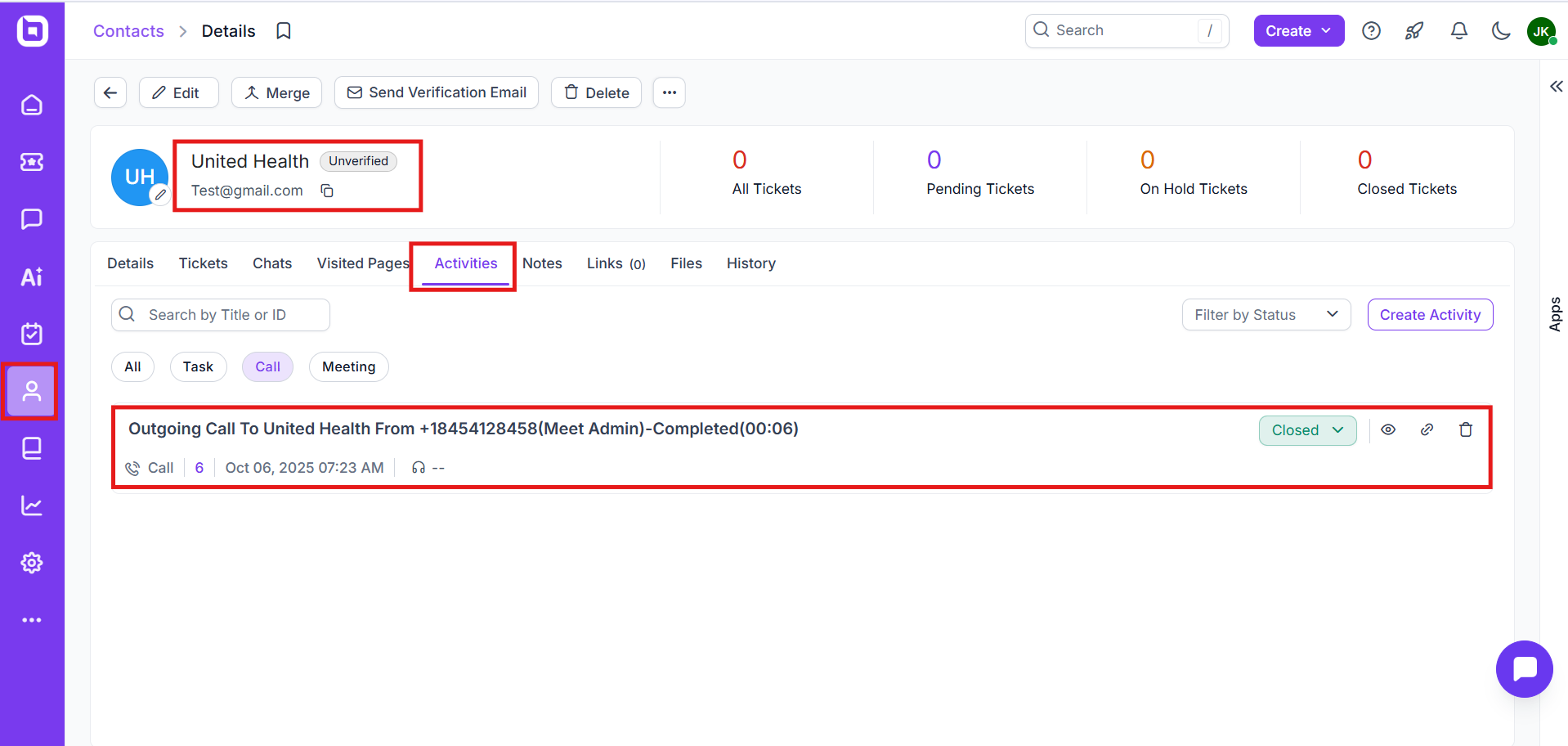Switch to the Notes tab
The image size is (1568, 746).
pos(542,263)
